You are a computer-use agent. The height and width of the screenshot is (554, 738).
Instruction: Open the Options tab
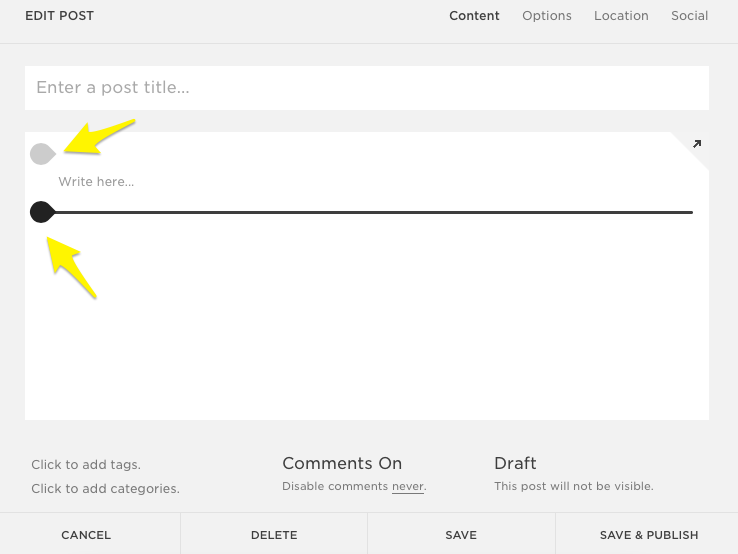click(547, 16)
